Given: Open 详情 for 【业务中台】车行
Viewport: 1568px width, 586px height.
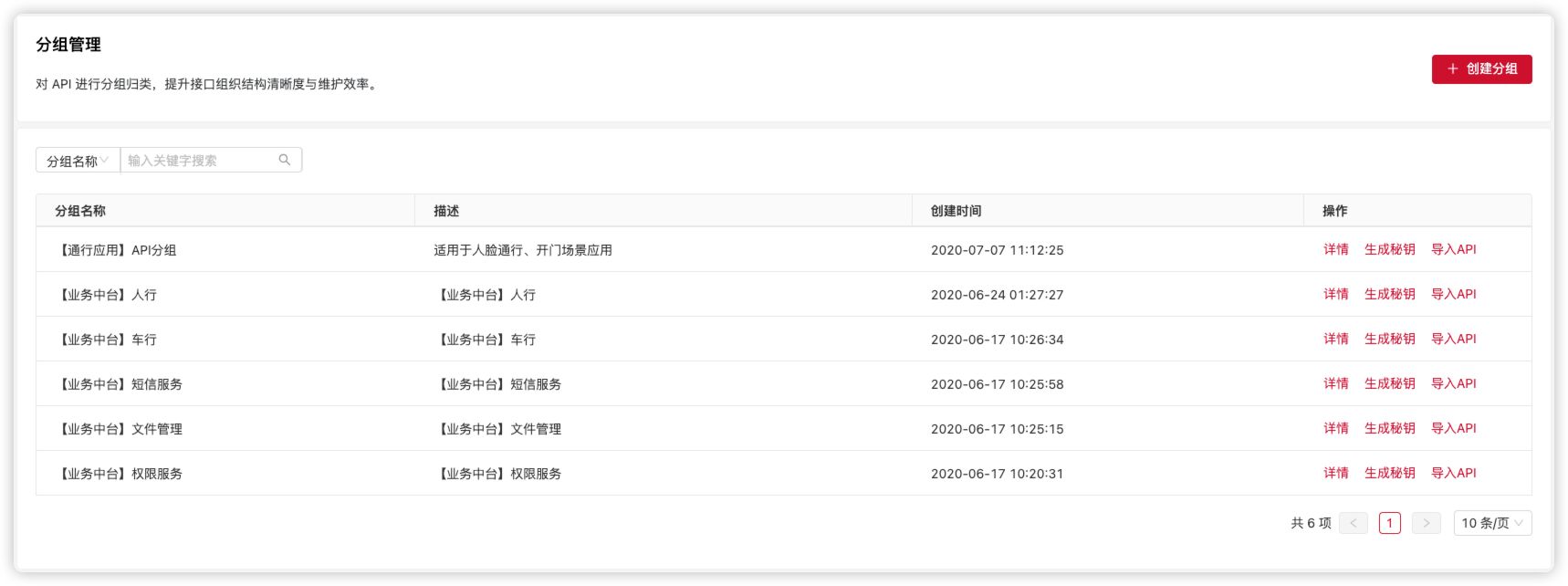Looking at the screenshot, I should (x=1335, y=339).
